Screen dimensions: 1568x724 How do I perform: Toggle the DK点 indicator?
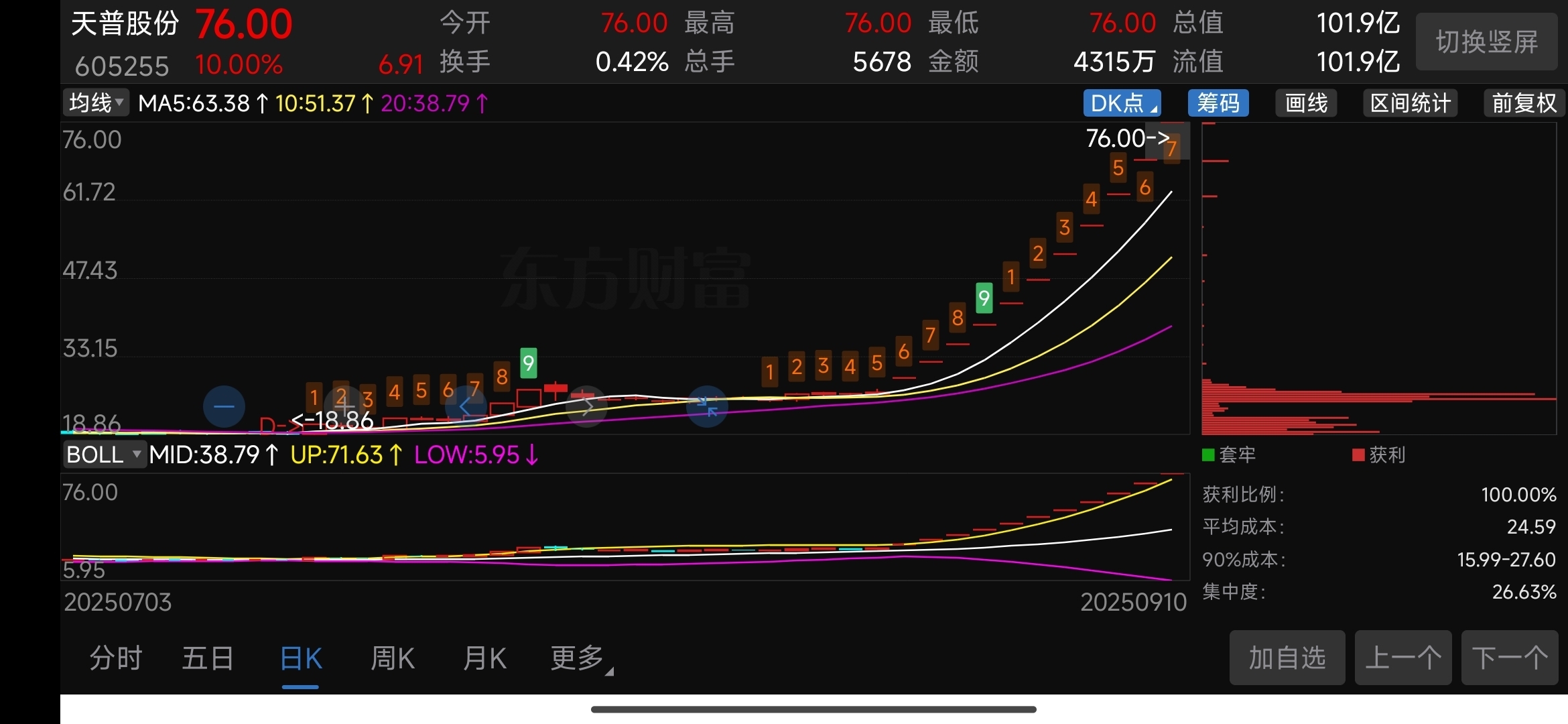(x=1122, y=103)
